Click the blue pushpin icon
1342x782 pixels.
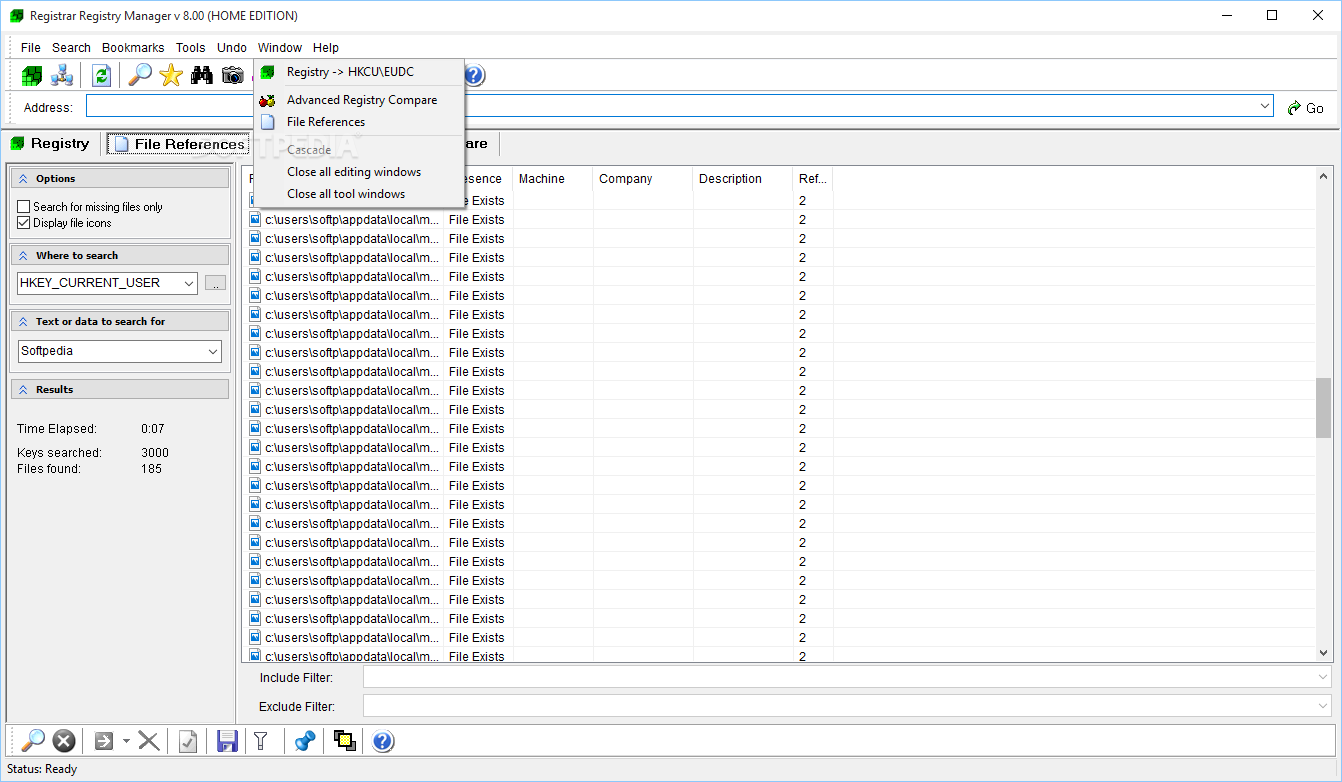click(x=305, y=741)
